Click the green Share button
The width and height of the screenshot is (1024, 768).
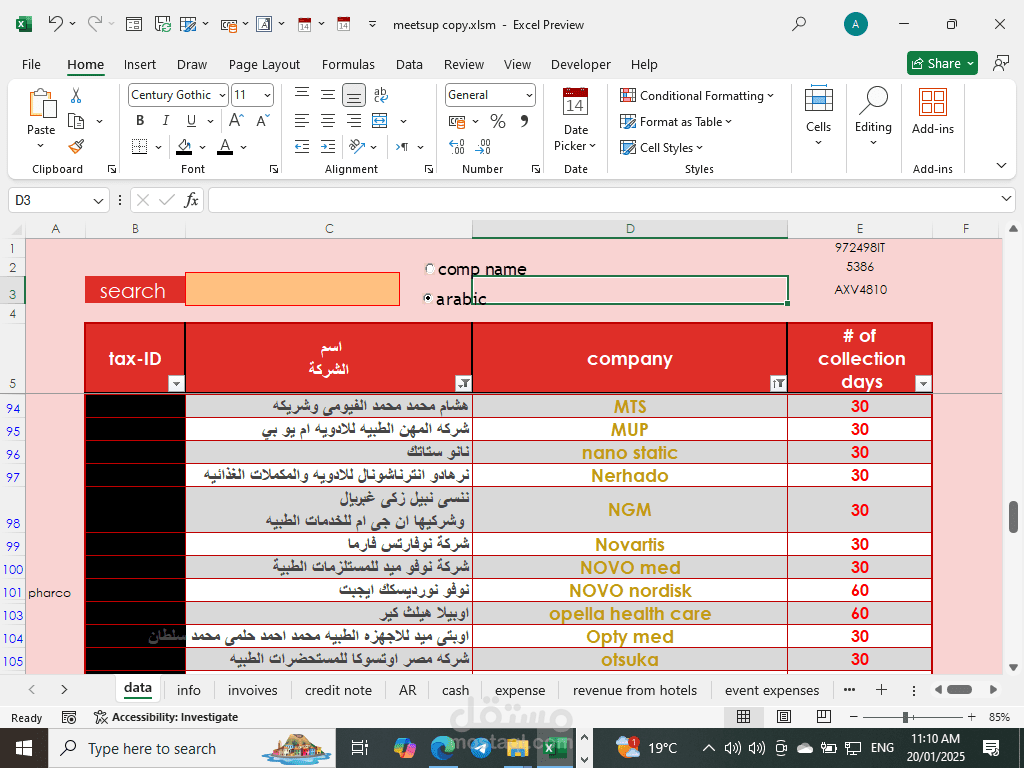[x=941, y=62]
